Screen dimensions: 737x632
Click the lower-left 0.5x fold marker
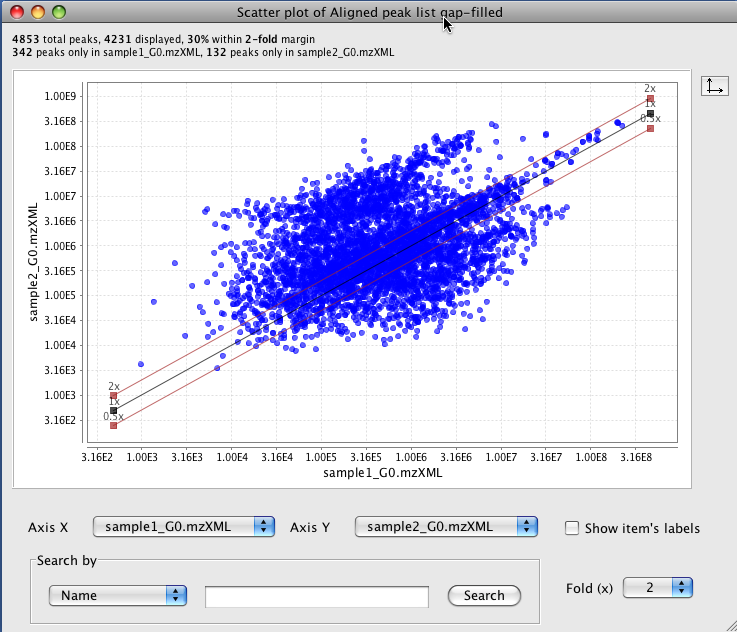[x=113, y=426]
